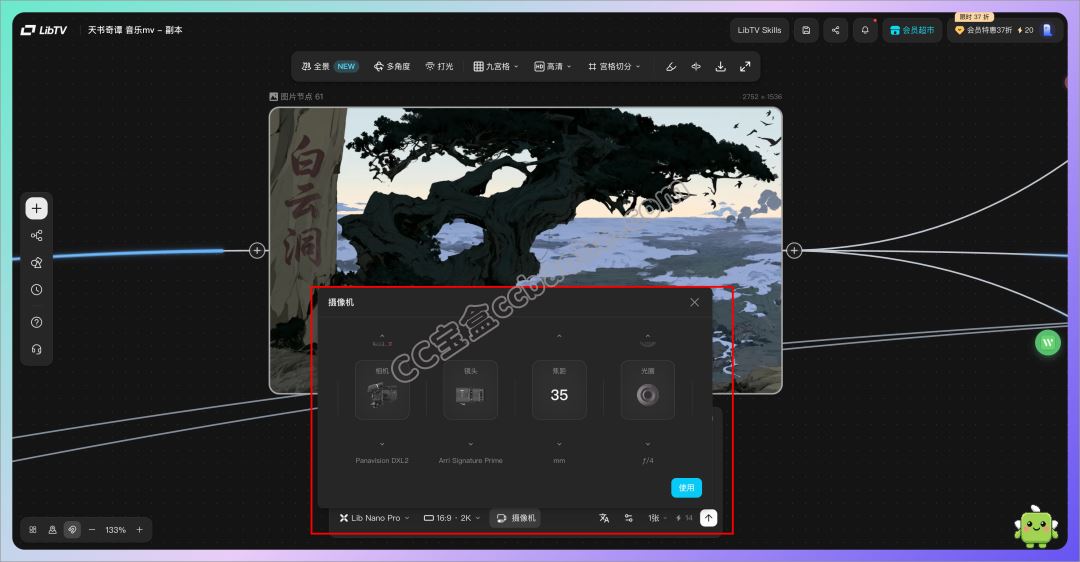Click the flip/mirror icon in toolbar

point(696,67)
